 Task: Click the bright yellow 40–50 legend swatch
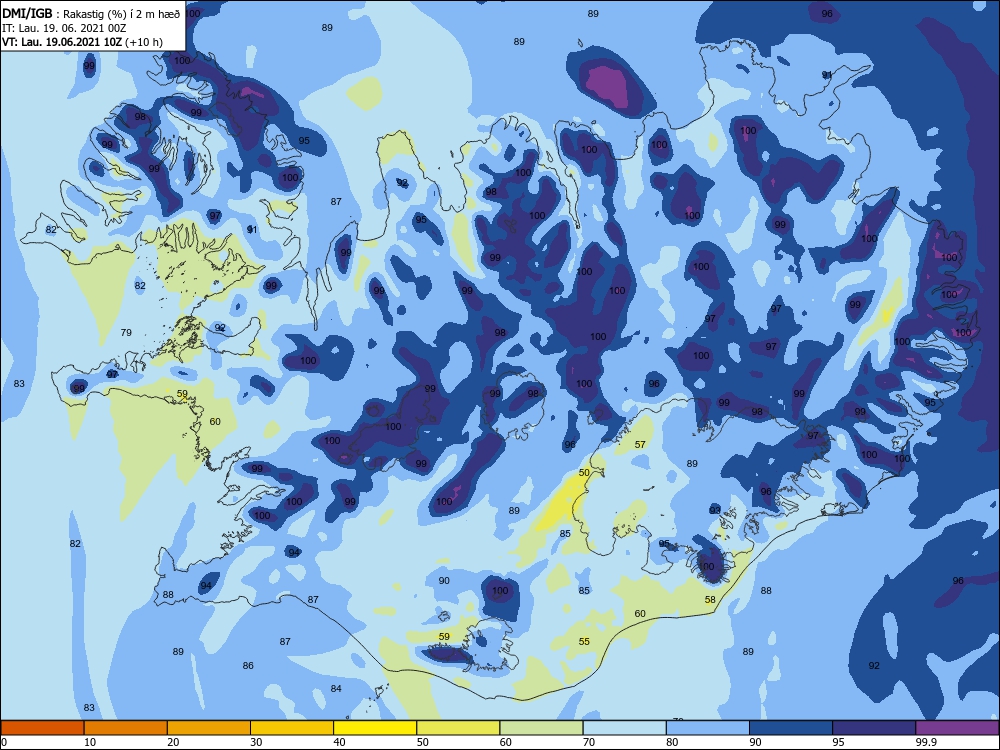[375, 728]
